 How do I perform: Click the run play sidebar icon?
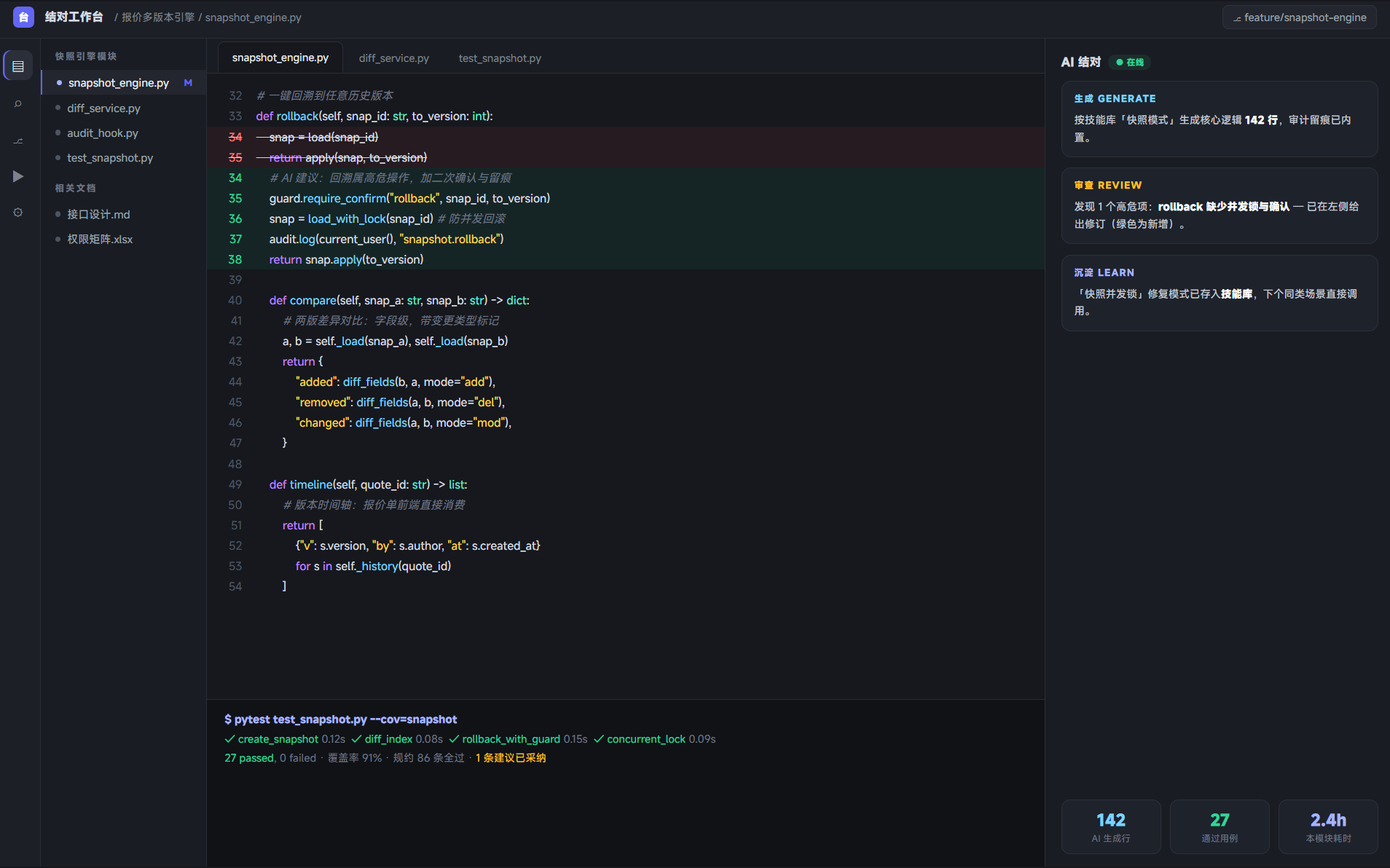coord(18,176)
